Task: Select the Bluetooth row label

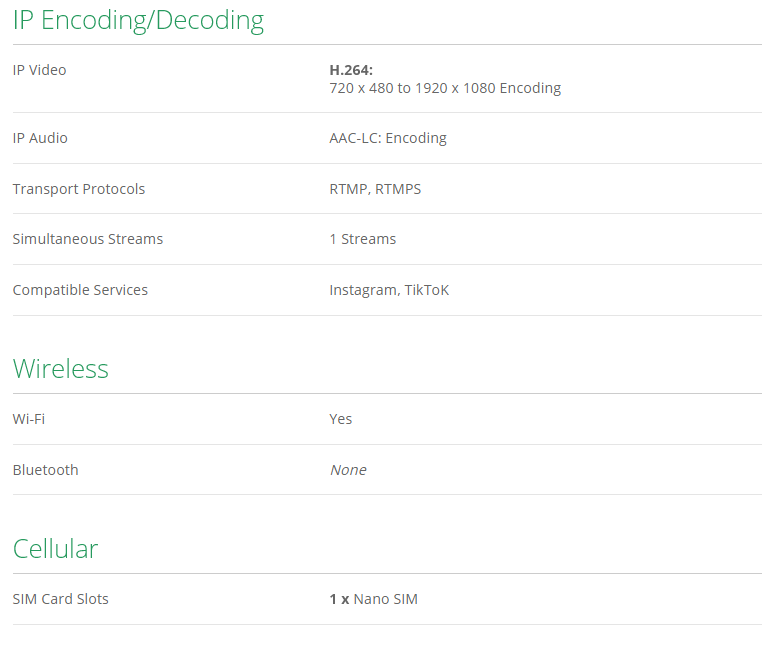Action: coord(45,470)
